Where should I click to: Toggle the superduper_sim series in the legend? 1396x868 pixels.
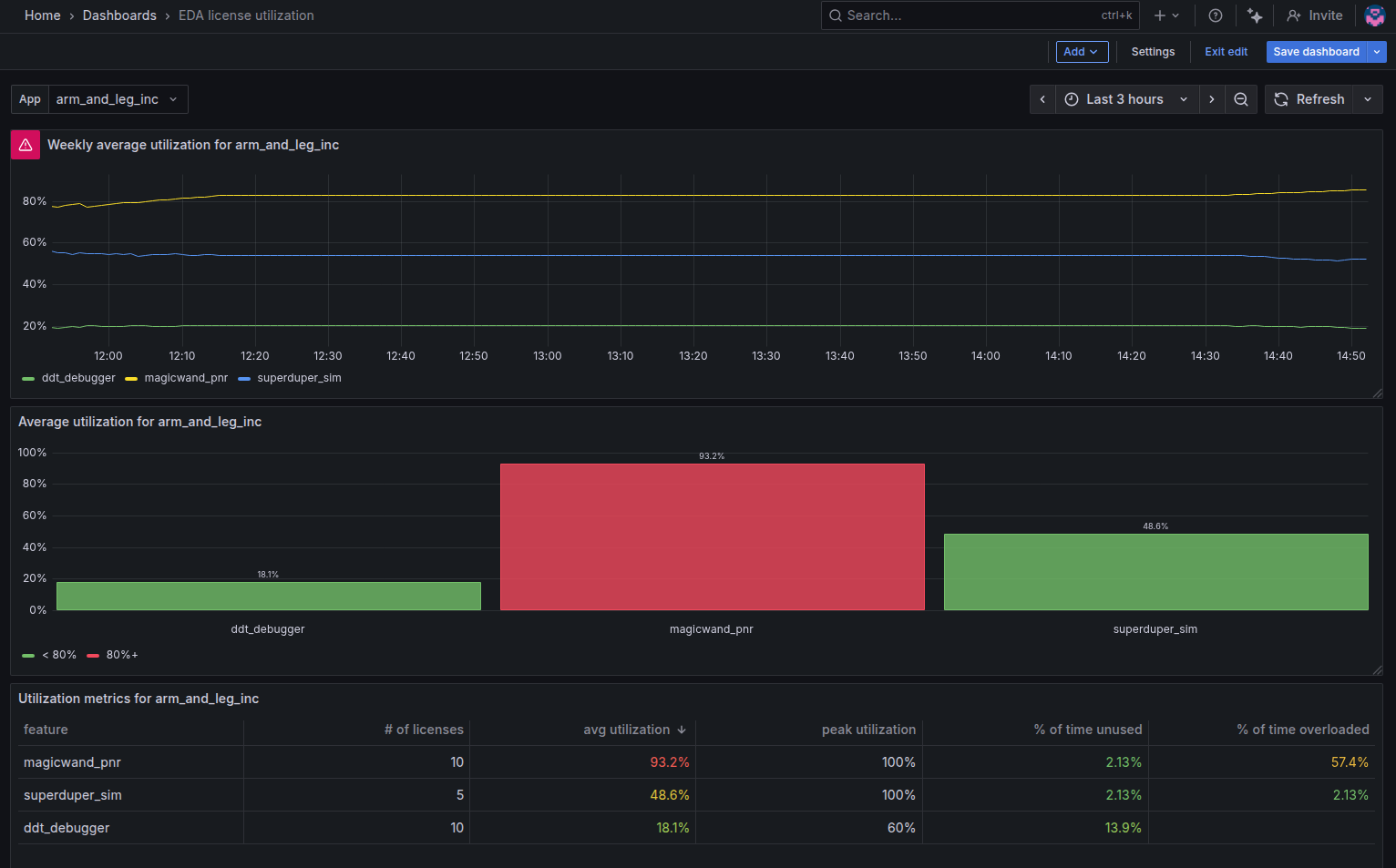point(299,378)
